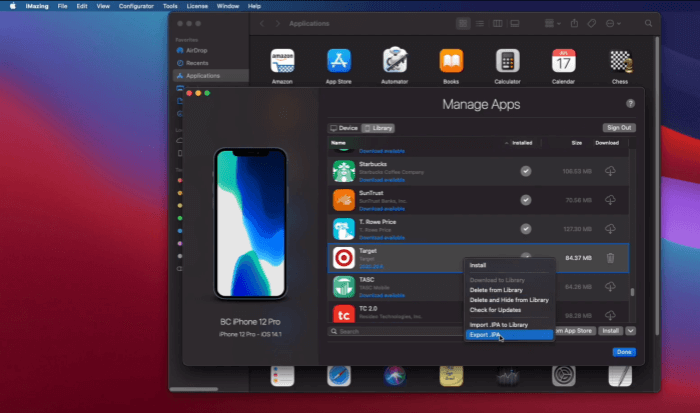
Task: Switch Finder to column view
Action: pos(497,23)
